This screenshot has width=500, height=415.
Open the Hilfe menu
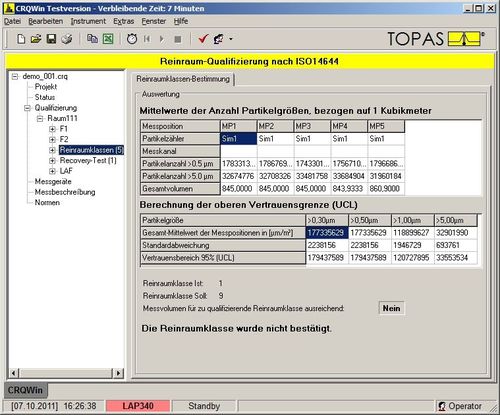click(181, 21)
